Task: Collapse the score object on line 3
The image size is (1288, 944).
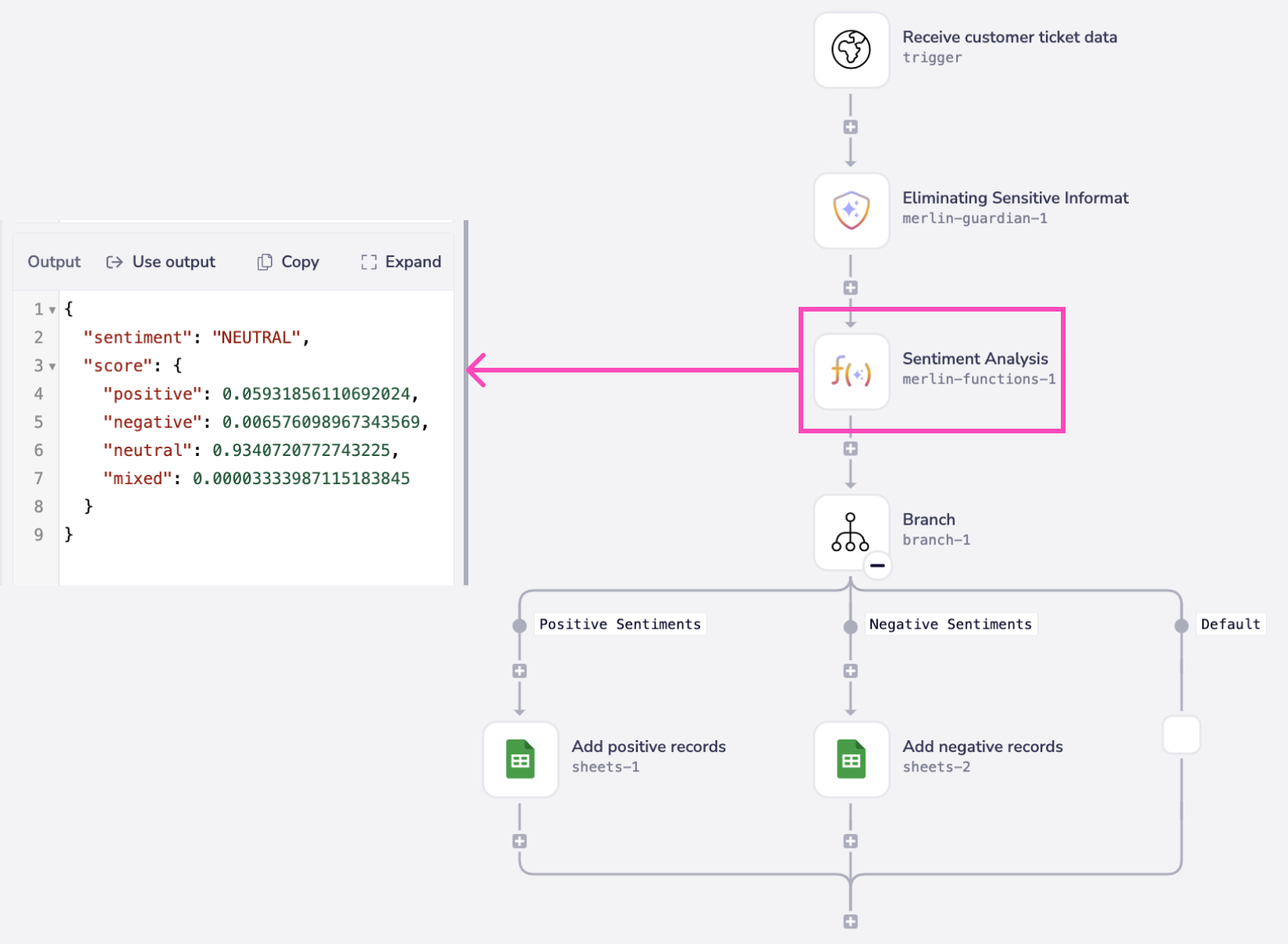Action: click(x=52, y=366)
